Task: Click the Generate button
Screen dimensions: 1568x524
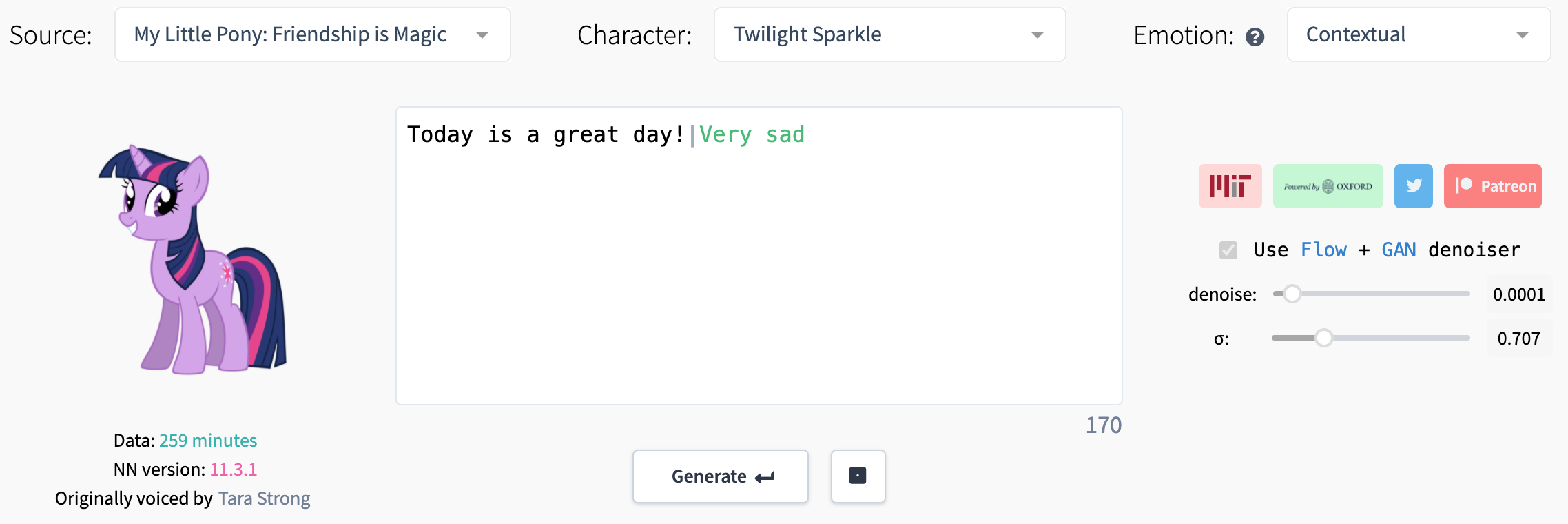Action: point(721,476)
